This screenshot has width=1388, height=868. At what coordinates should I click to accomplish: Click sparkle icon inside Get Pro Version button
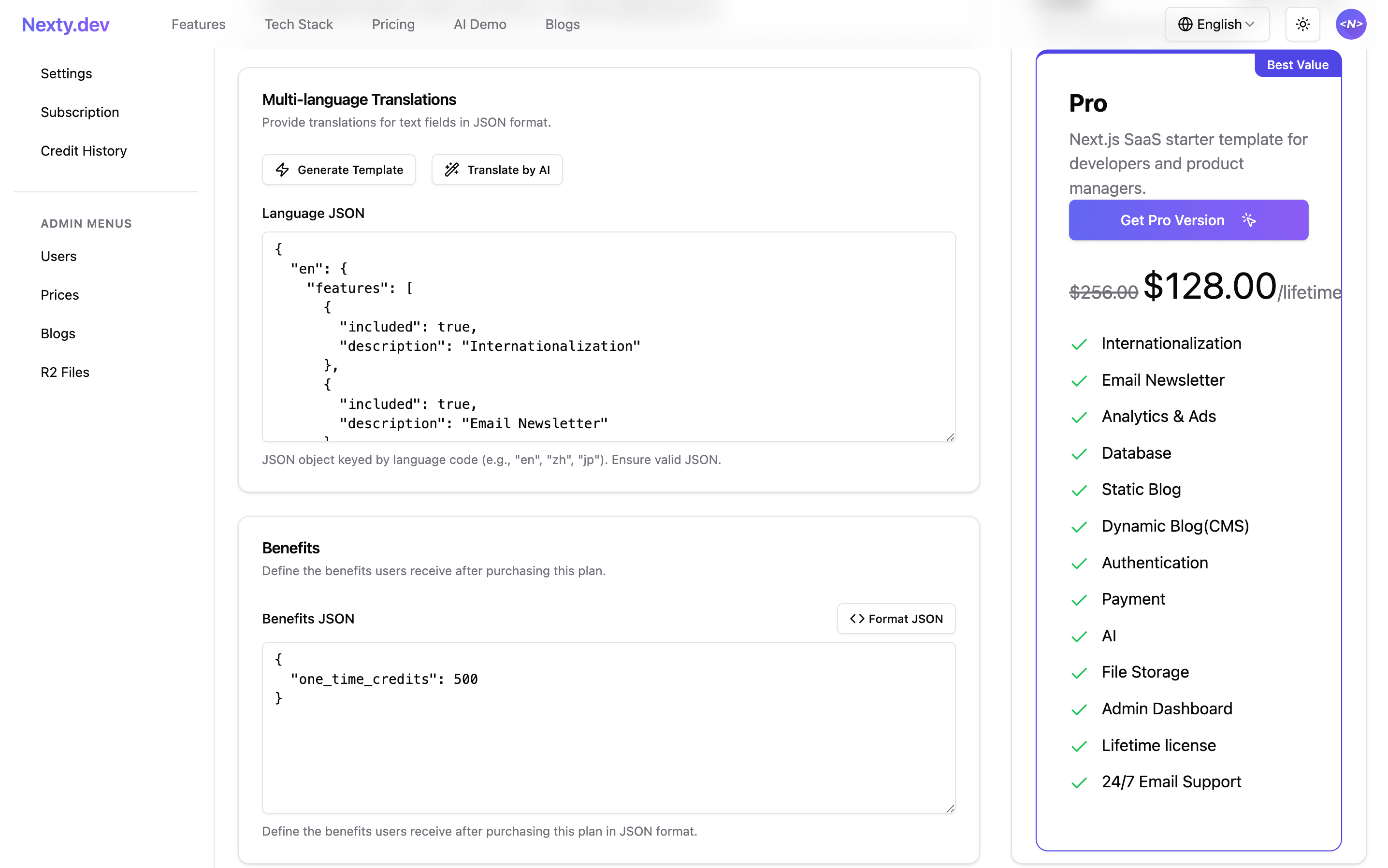tap(1250, 220)
